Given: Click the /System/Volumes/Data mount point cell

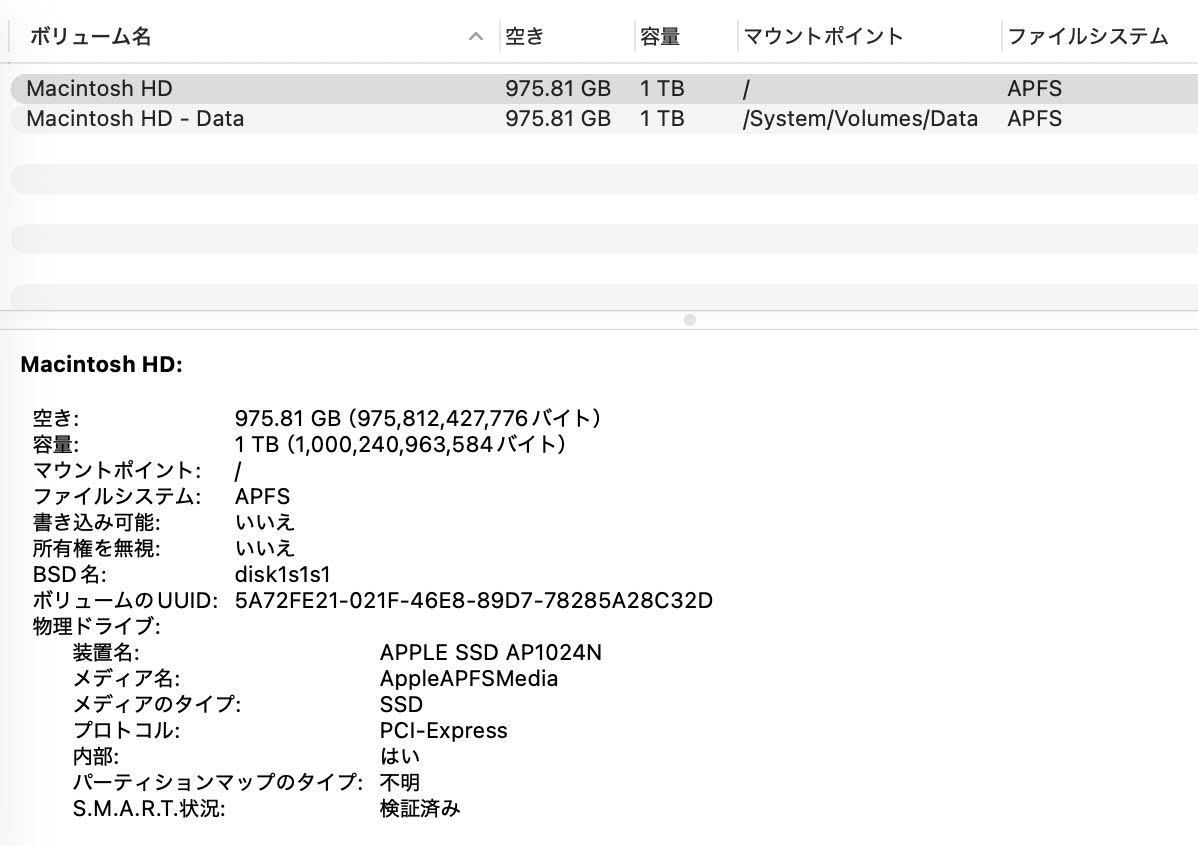Looking at the screenshot, I should click(860, 118).
